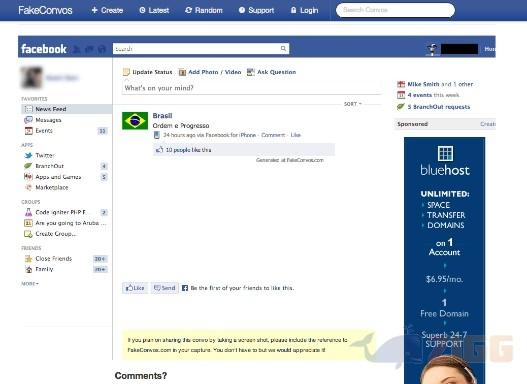Image resolution: width=527 pixels, height=384 pixels.
Task: Expand the MORE sidebar section
Action: pyautogui.click(x=30, y=284)
